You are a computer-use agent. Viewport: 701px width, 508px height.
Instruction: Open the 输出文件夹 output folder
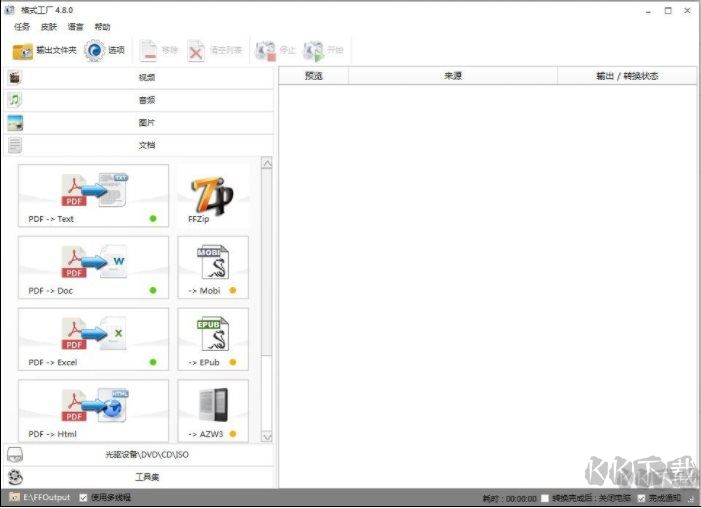(x=44, y=50)
